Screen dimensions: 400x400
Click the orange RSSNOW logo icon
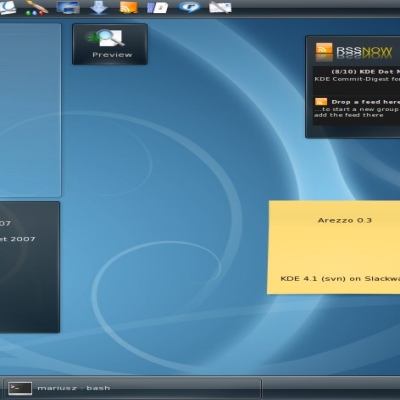click(324, 52)
